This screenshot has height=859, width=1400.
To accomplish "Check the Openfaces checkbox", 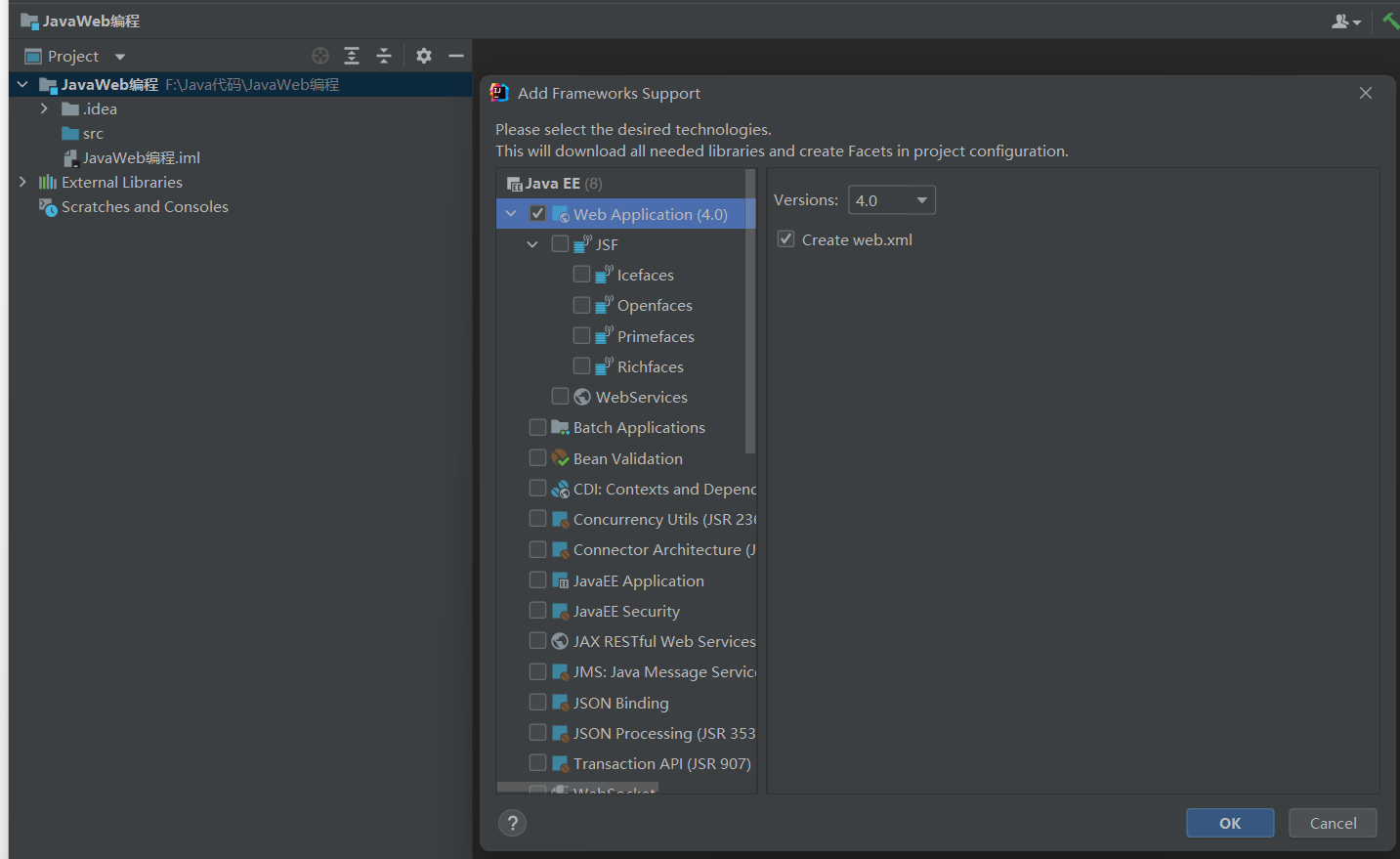I will (581, 304).
